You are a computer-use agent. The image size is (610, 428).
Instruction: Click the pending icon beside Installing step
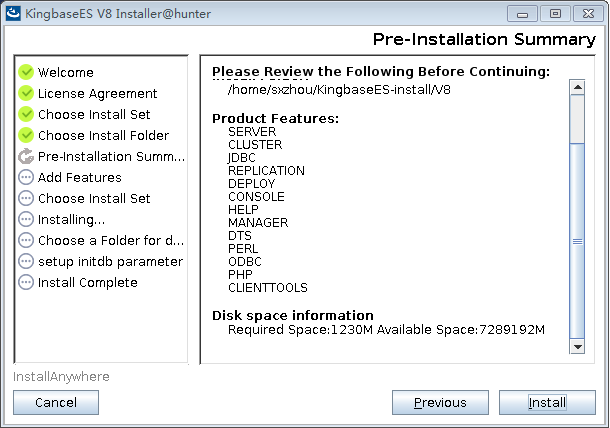(x=26, y=219)
